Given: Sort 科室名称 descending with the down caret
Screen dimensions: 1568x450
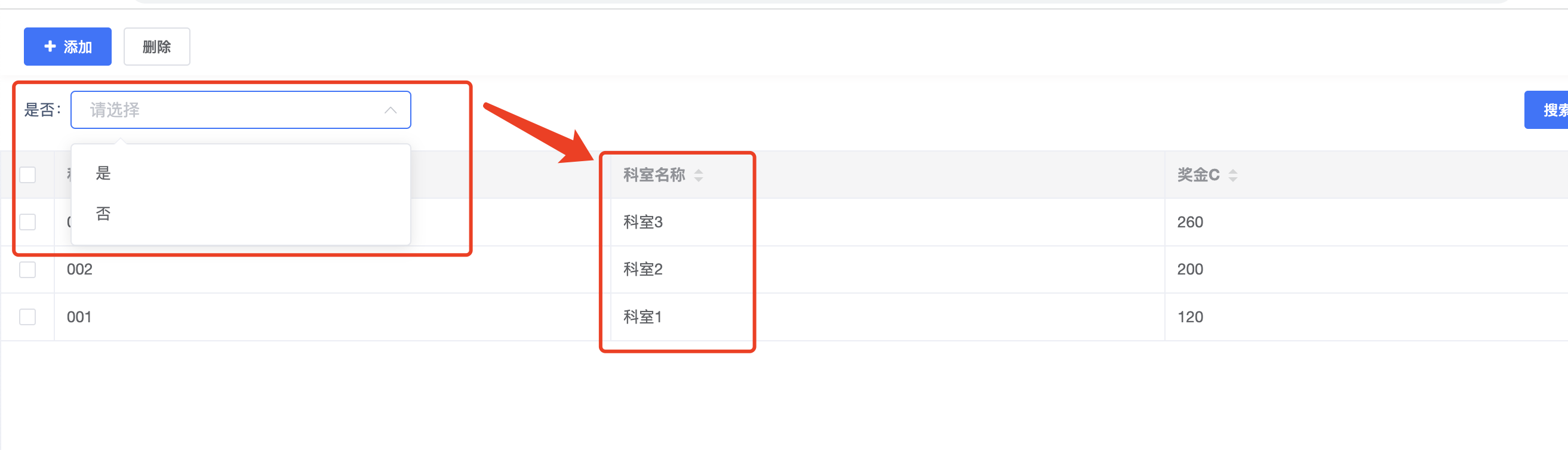Looking at the screenshot, I should click(699, 180).
